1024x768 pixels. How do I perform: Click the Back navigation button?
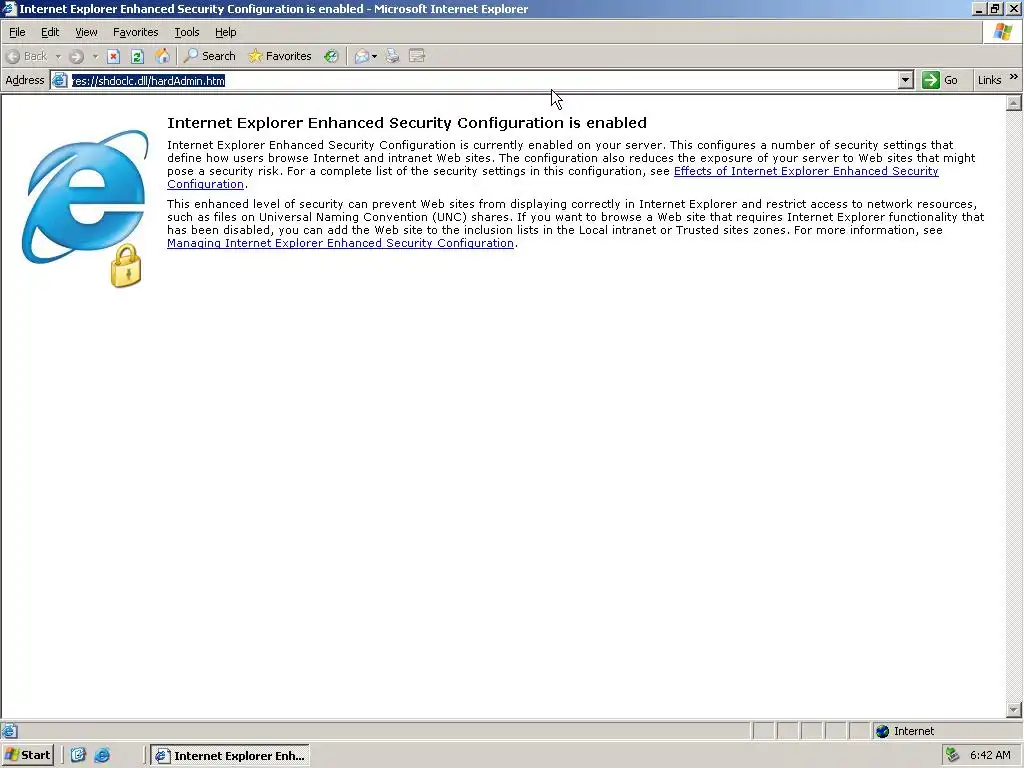tap(27, 56)
